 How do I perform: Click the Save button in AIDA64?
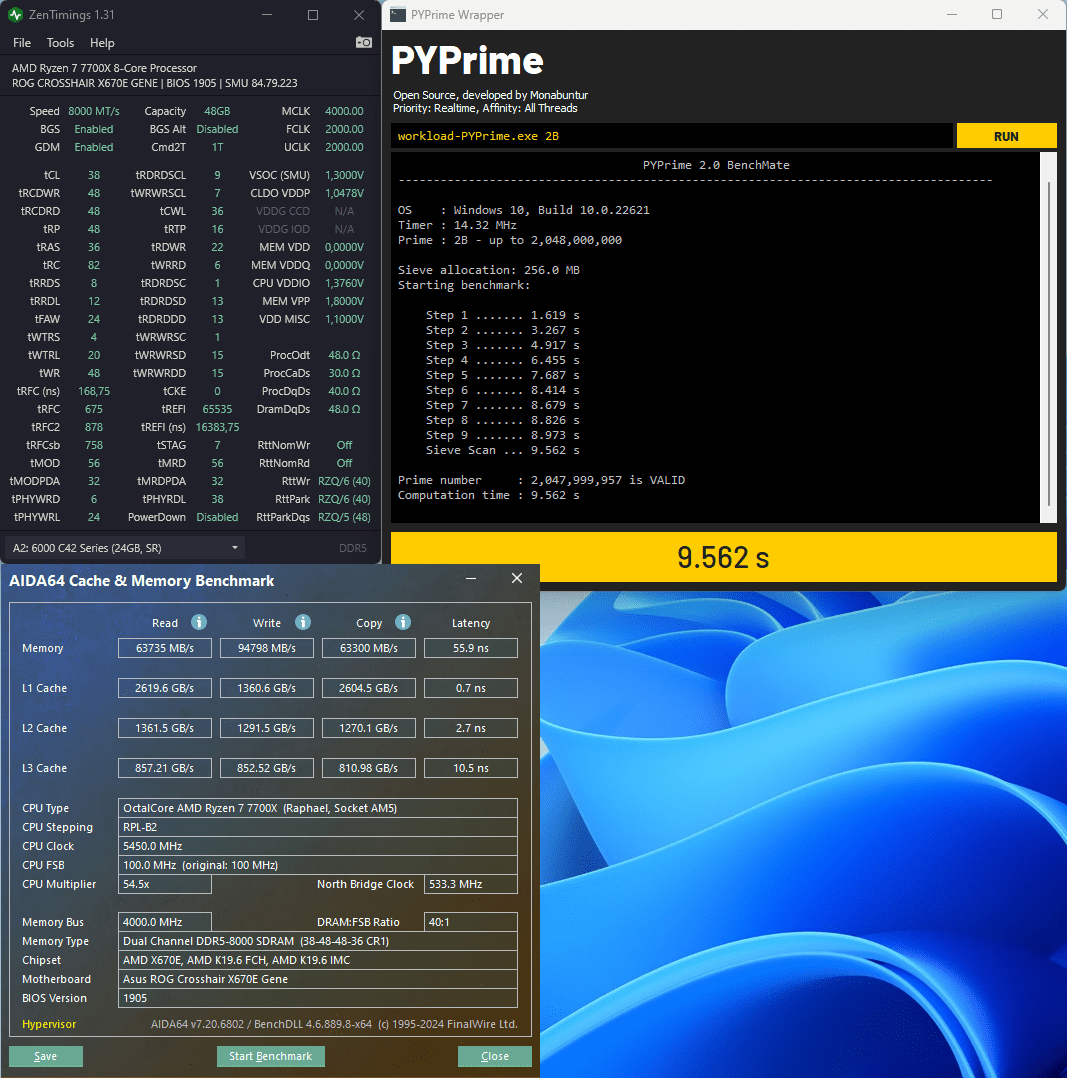(46, 1056)
